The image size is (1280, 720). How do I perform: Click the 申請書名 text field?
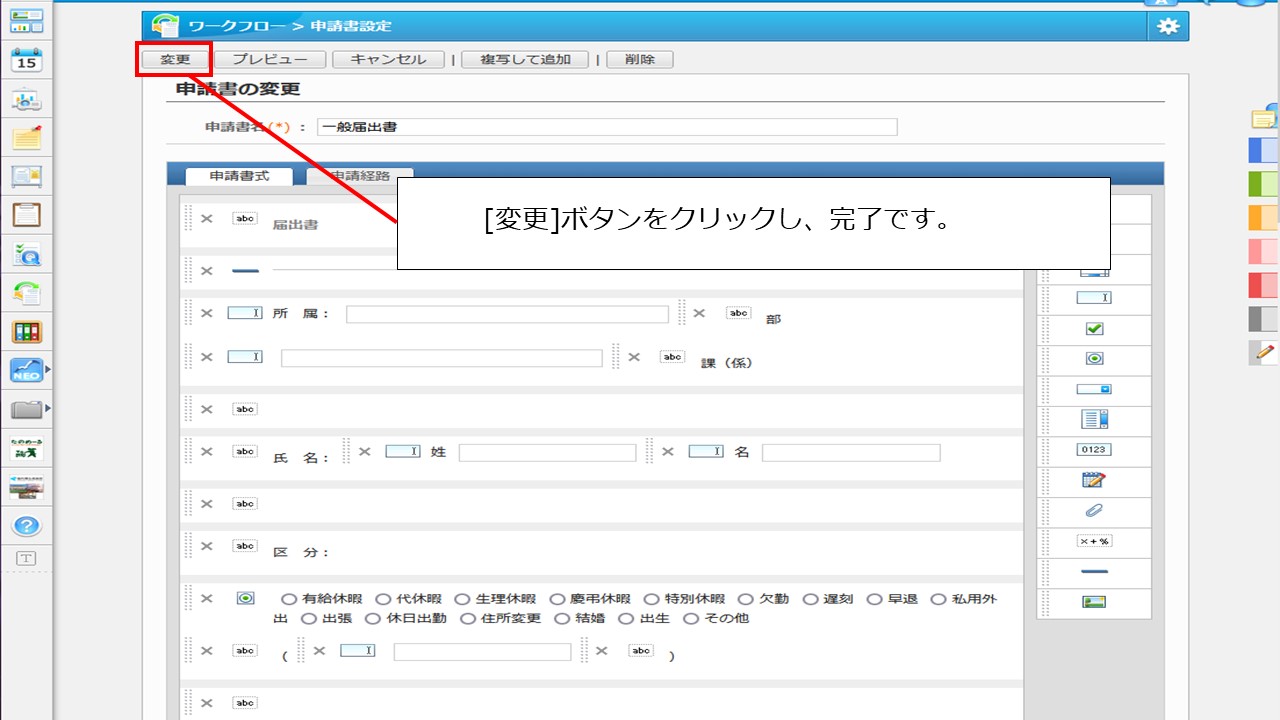(607, 127)
